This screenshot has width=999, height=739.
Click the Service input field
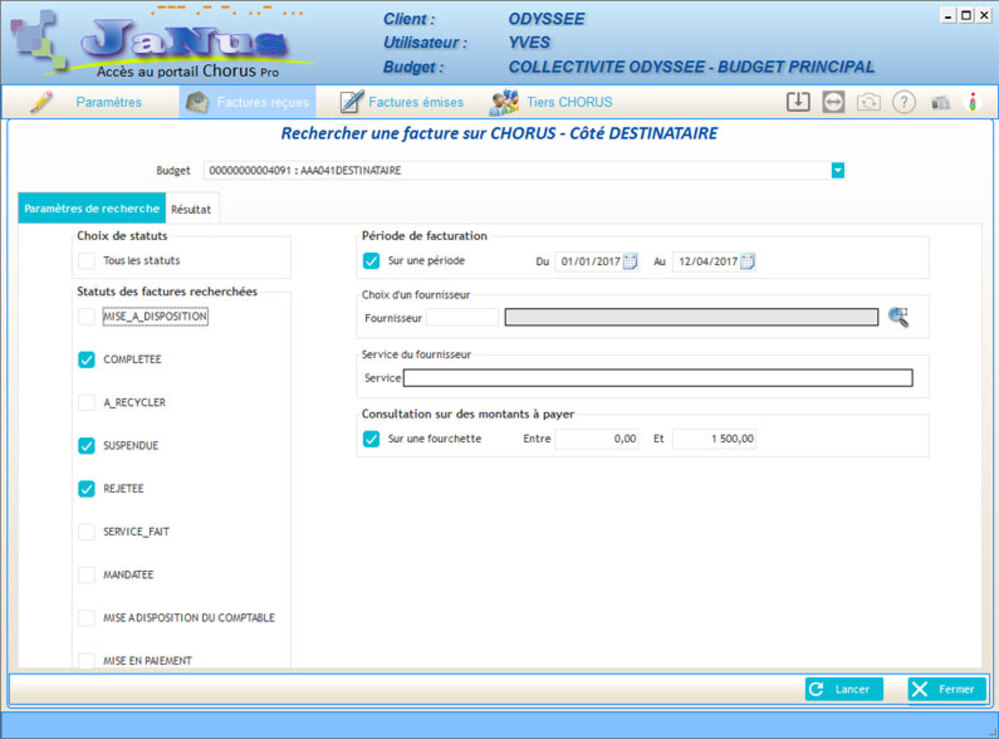[x=657, y=378]
